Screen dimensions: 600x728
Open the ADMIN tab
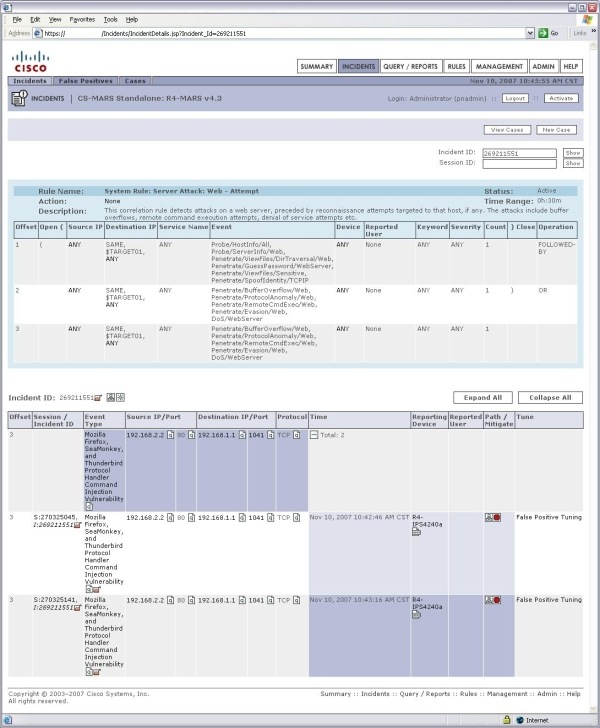(543, 66)
